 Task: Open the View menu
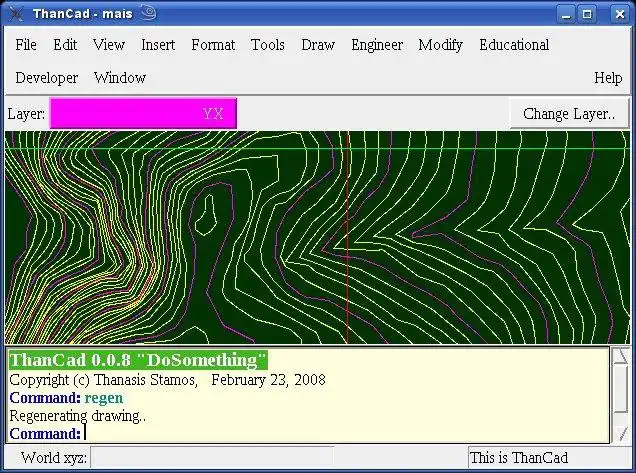coord(109,45)
